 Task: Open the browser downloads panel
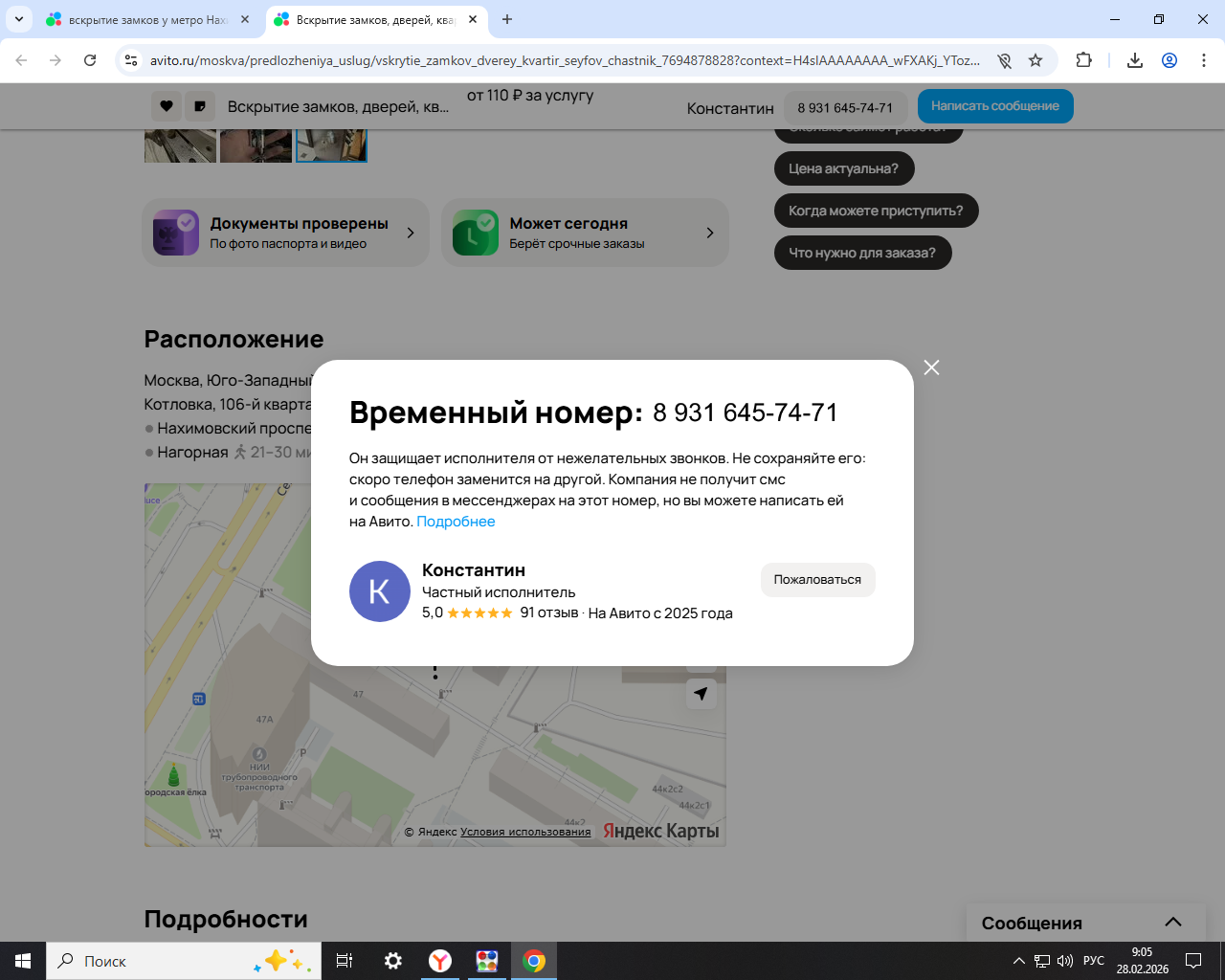pos(1135,60)
